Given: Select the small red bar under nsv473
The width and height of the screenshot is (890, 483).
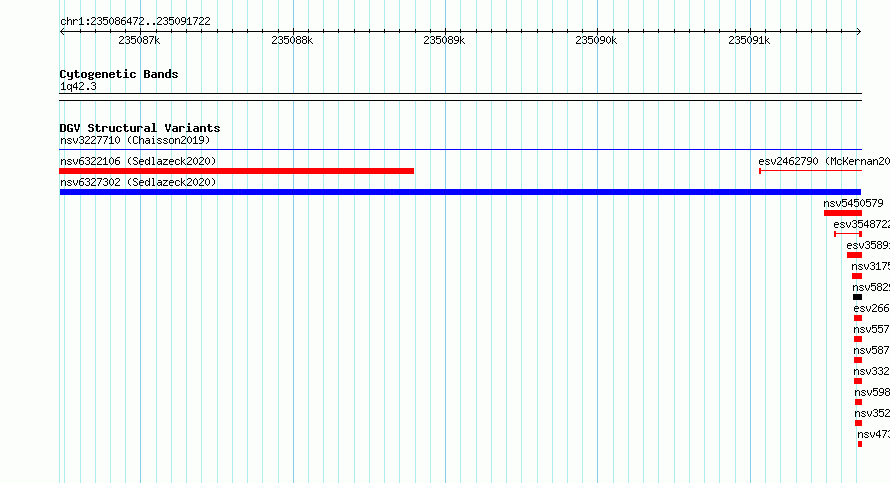Looking at the screenshot, I should point(860,444).
